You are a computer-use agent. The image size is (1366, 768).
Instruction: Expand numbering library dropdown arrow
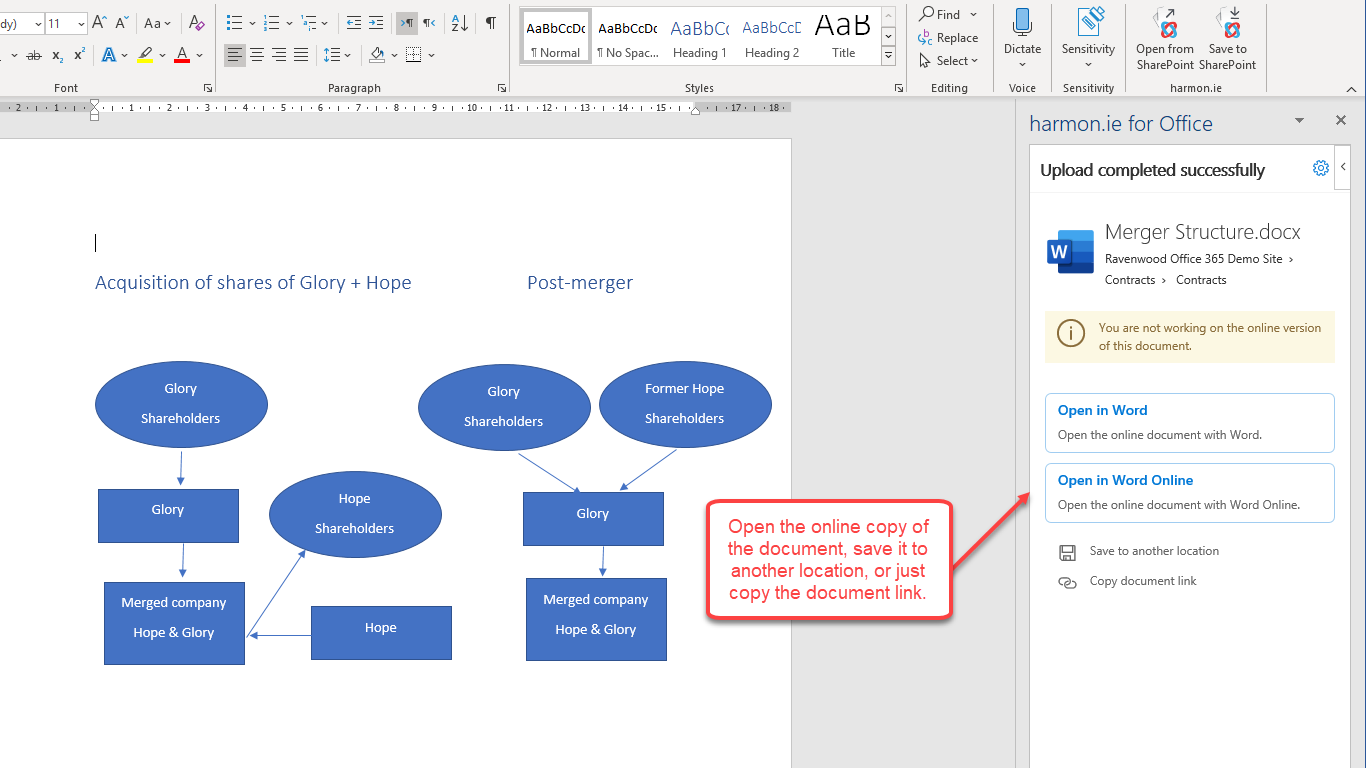[289, 22]
